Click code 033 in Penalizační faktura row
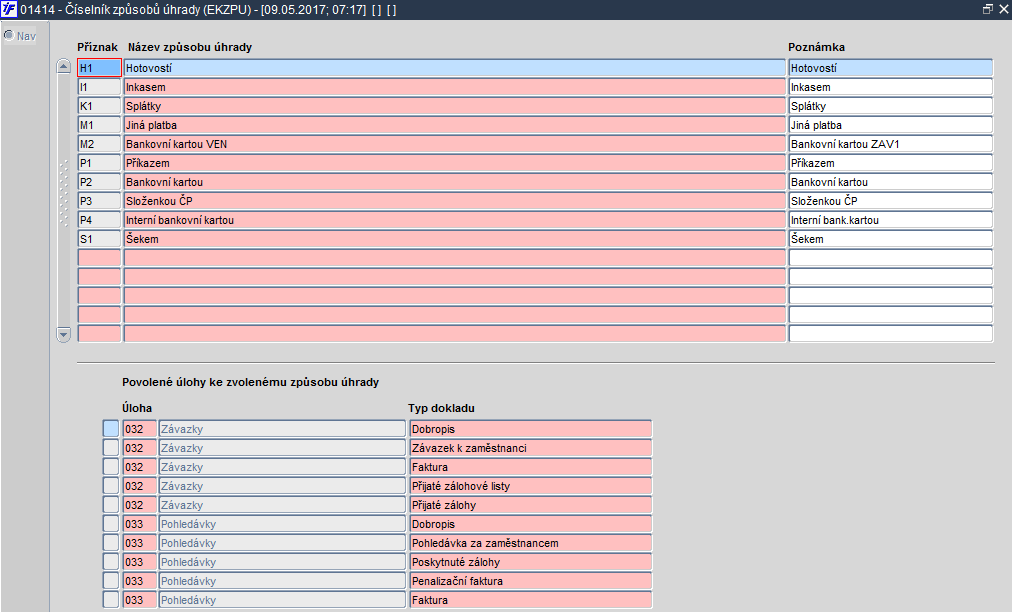The image size is (1012, 612). tap(139, 580)
